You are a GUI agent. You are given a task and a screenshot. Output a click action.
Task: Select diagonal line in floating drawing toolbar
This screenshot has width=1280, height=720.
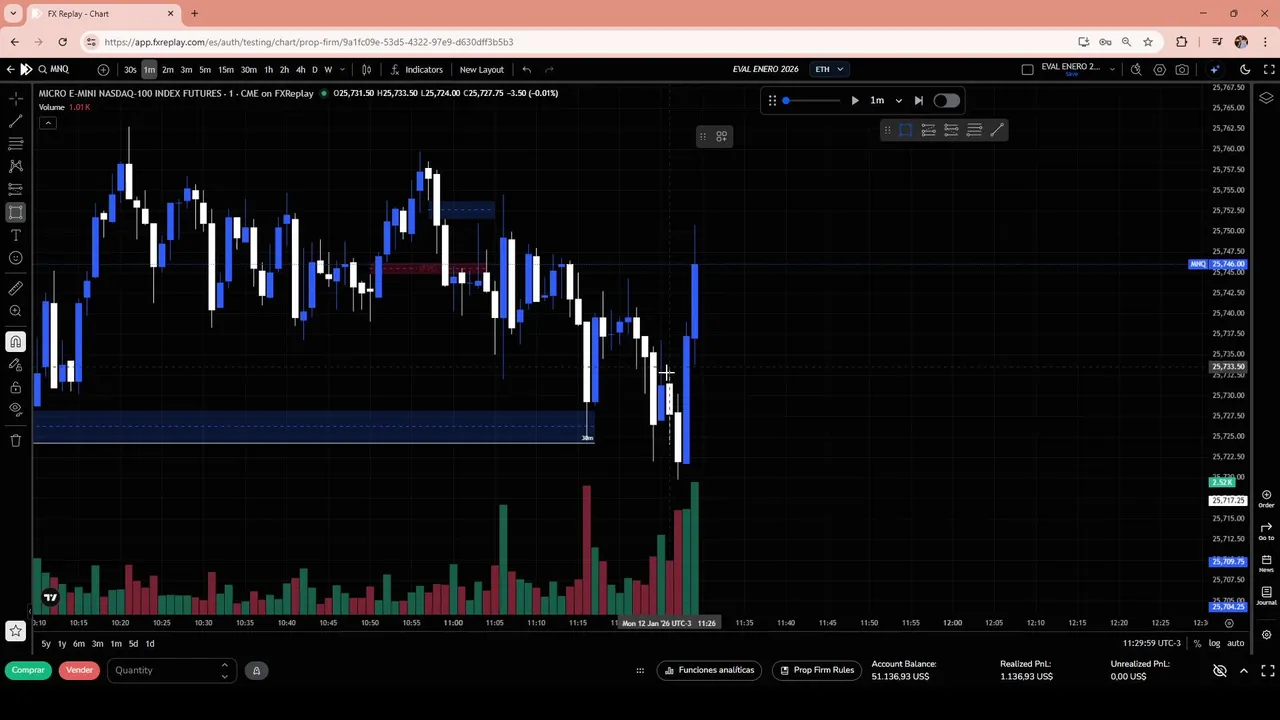pos(997,130)
